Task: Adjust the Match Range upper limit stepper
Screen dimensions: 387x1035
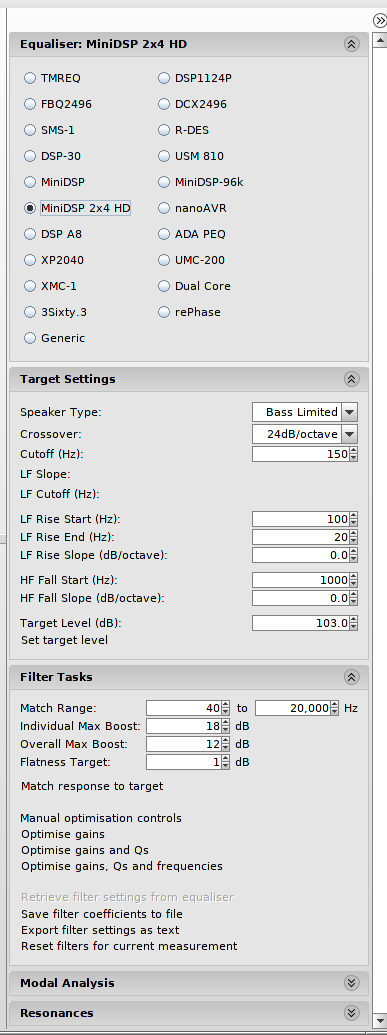Action: pyautogui.click(x=334, y=708)
